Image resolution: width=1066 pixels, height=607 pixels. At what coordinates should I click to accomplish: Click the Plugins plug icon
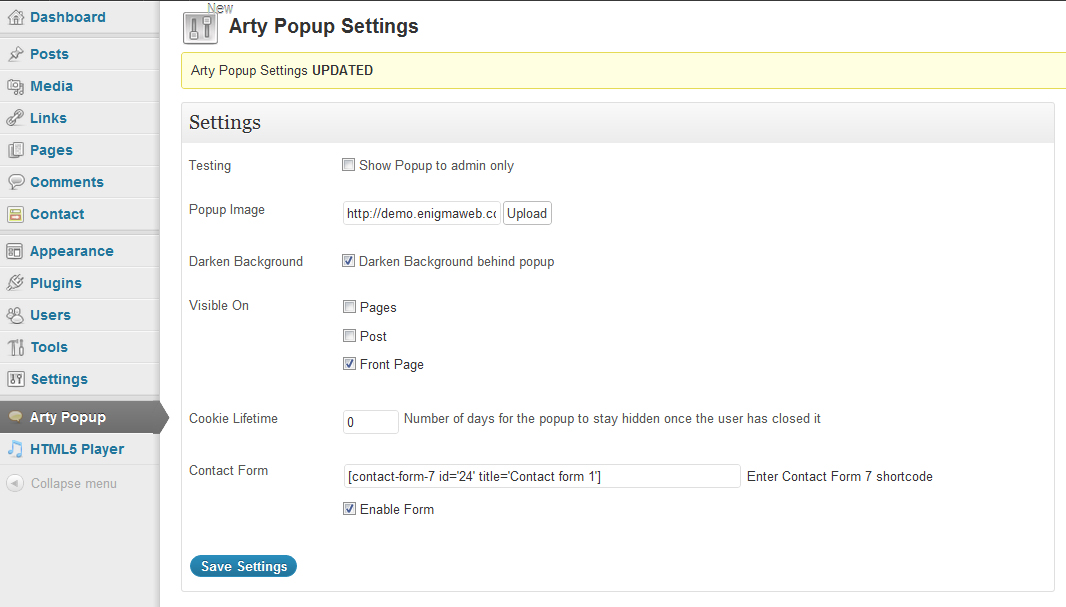(x=15, y=283)
